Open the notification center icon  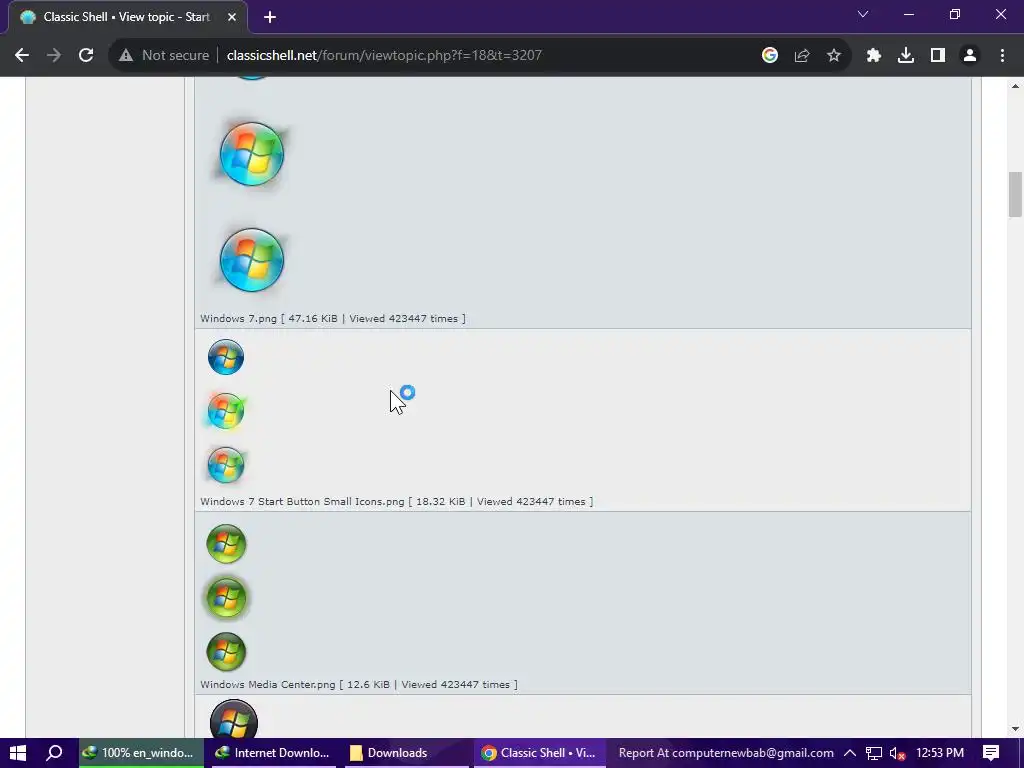click(x=991, y=753)
